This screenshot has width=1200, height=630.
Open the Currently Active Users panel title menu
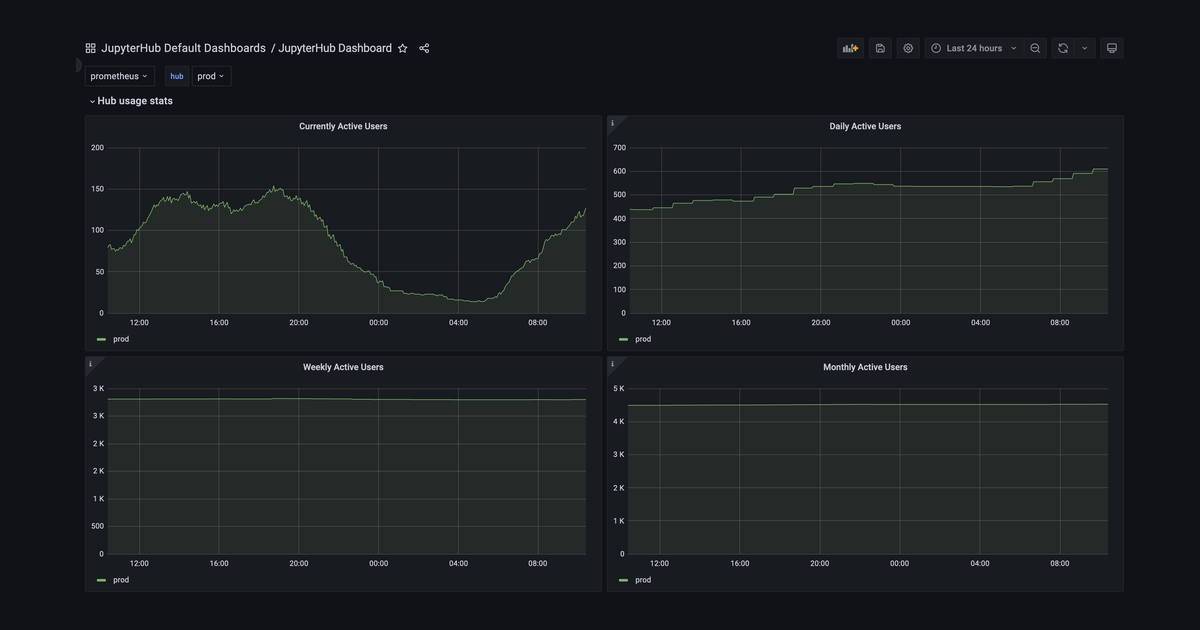(x=343, y=126)
